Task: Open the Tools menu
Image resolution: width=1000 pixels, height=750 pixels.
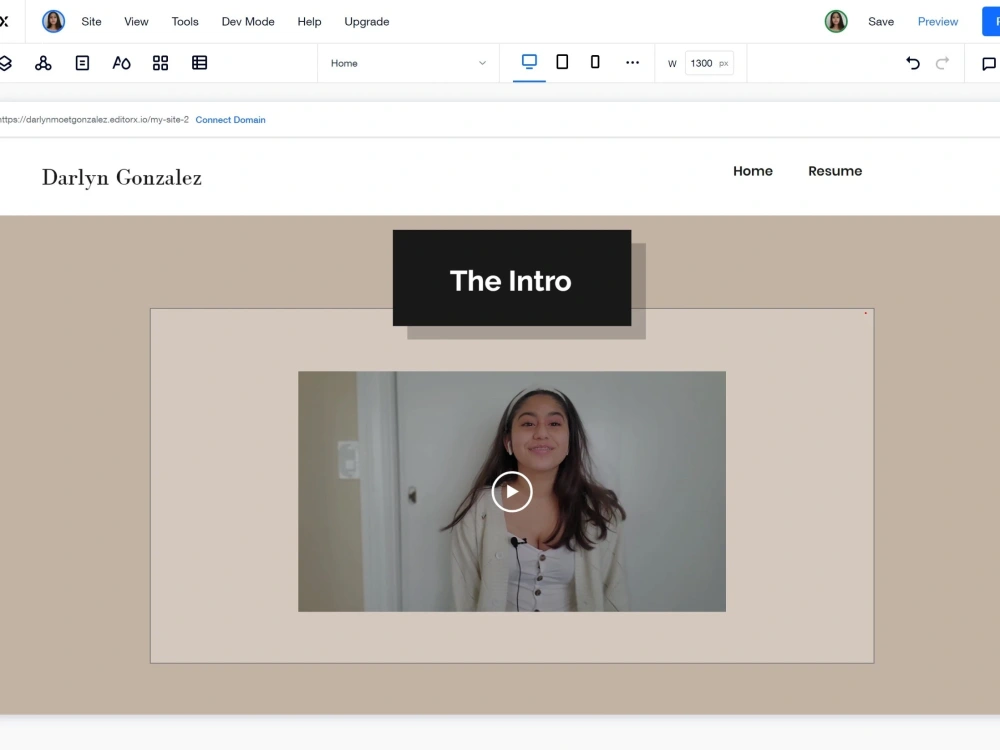Action: tap(185, 22)
